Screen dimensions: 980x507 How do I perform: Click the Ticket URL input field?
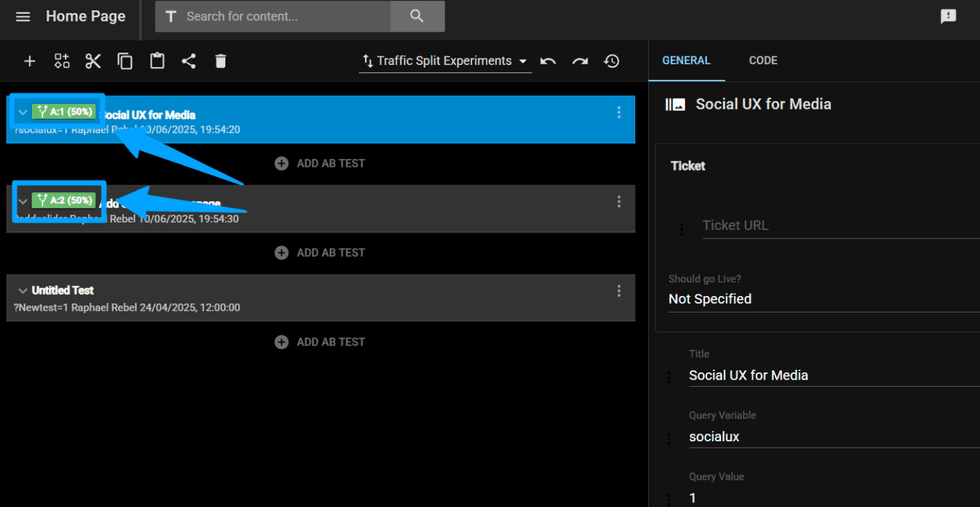click(x=841, y=226)
